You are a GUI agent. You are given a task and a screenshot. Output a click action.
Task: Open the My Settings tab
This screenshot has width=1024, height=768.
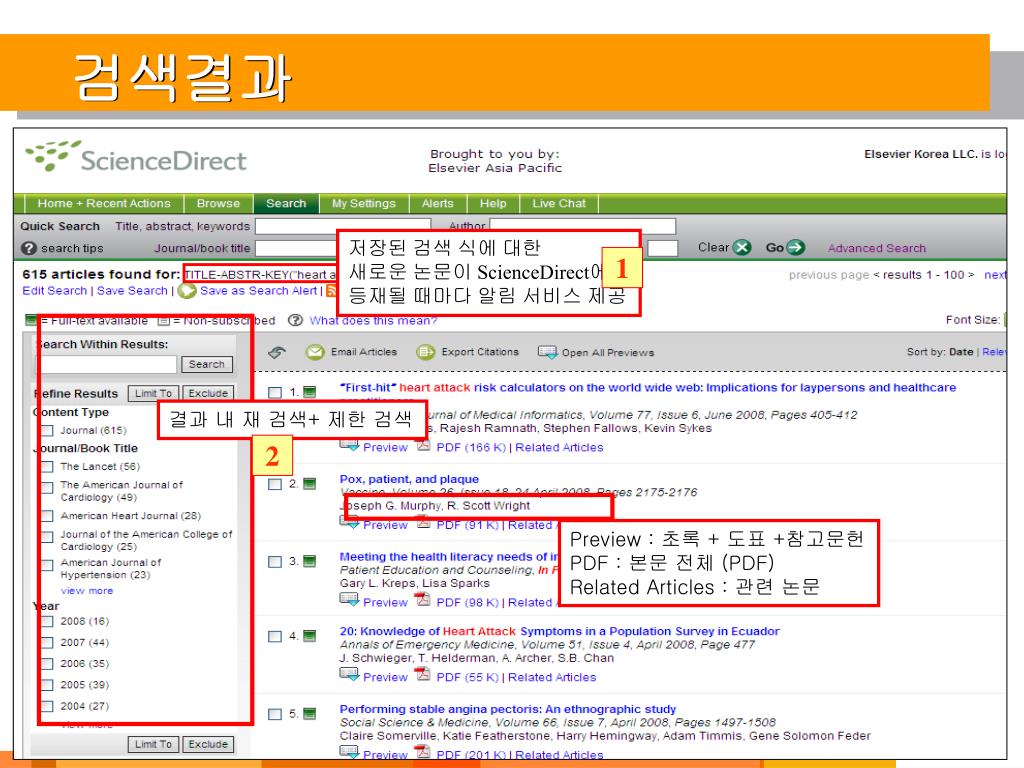pos(364,203)
